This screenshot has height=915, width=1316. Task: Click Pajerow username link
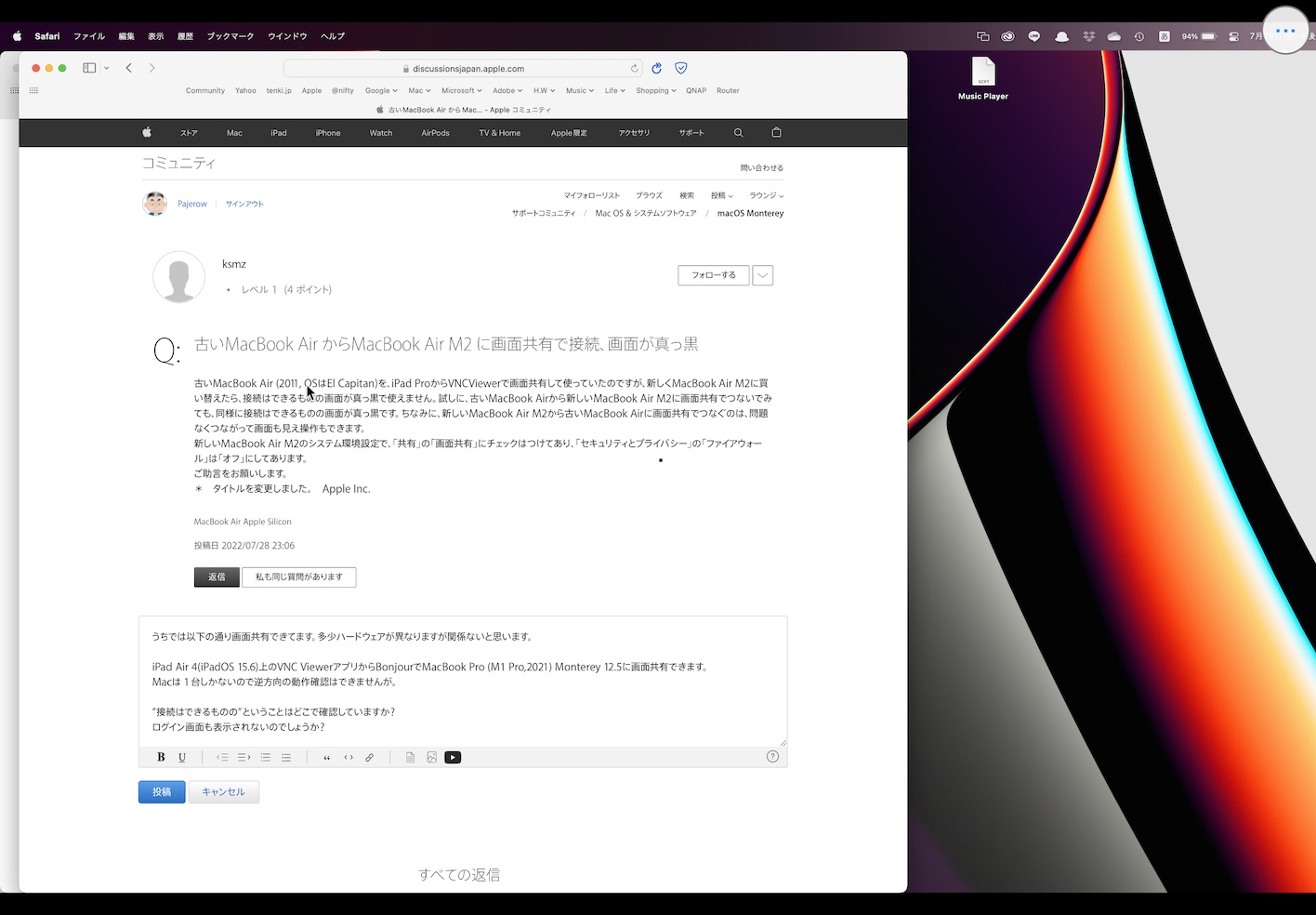192,204
